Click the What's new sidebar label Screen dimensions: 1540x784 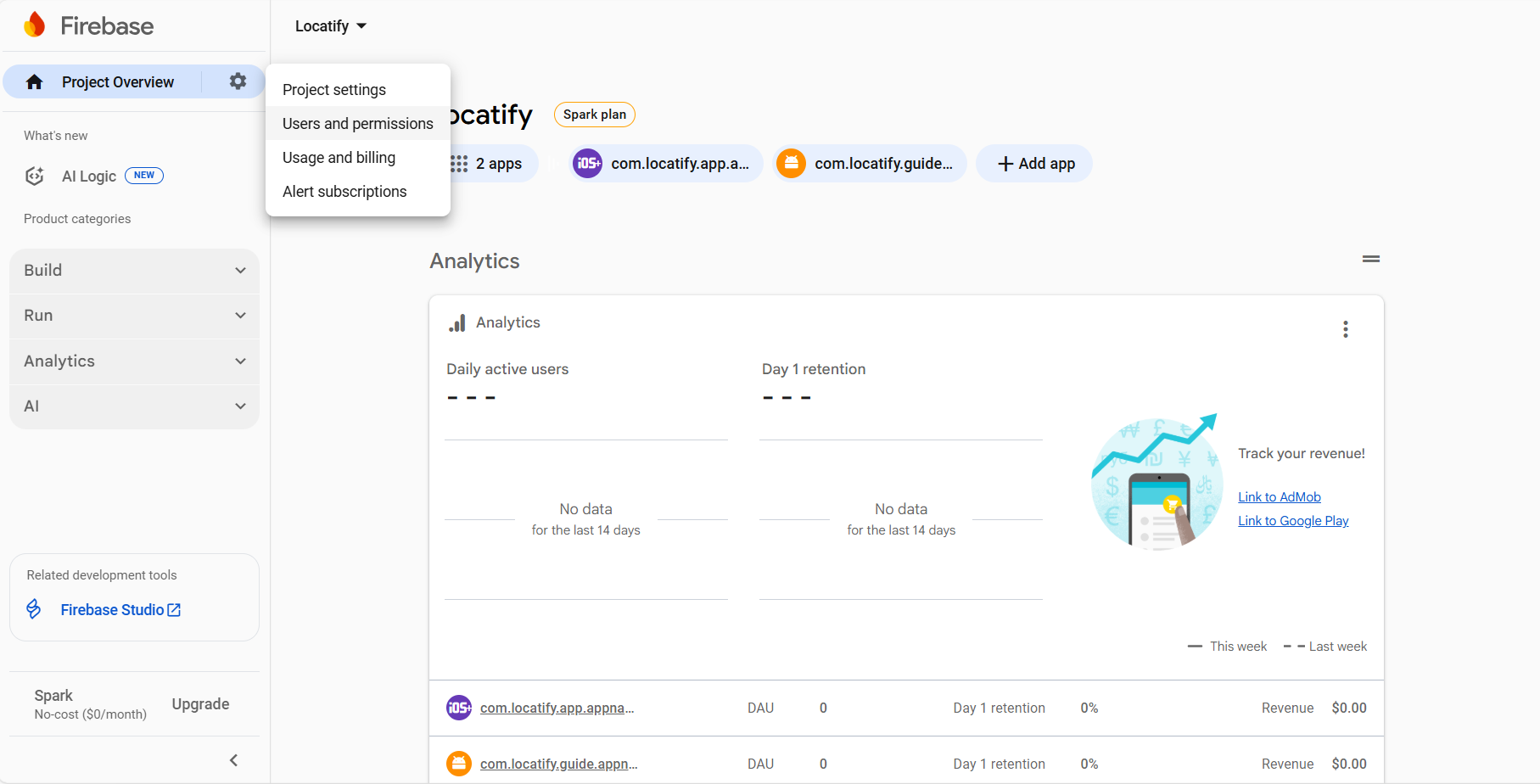(56, 136)
